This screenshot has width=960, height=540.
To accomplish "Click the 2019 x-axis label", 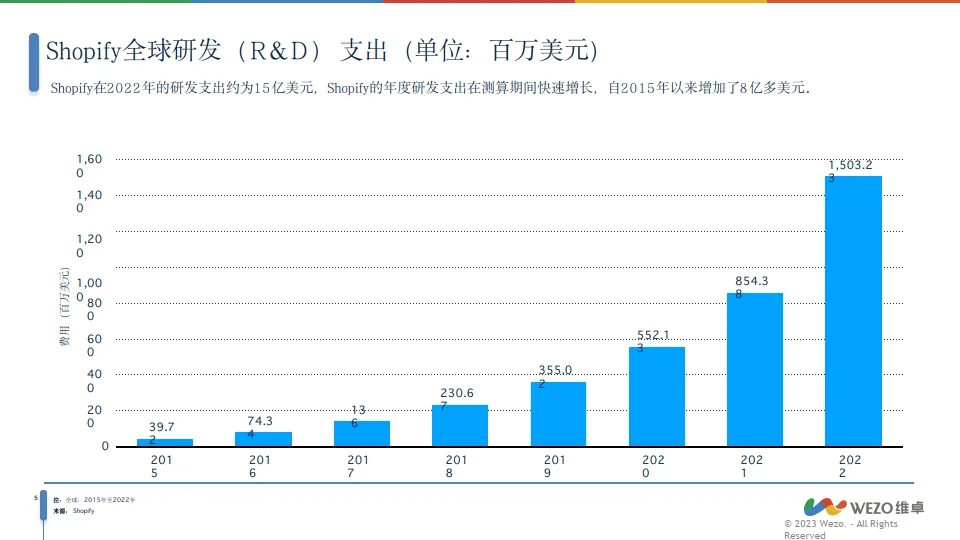I will pos(555,466).
